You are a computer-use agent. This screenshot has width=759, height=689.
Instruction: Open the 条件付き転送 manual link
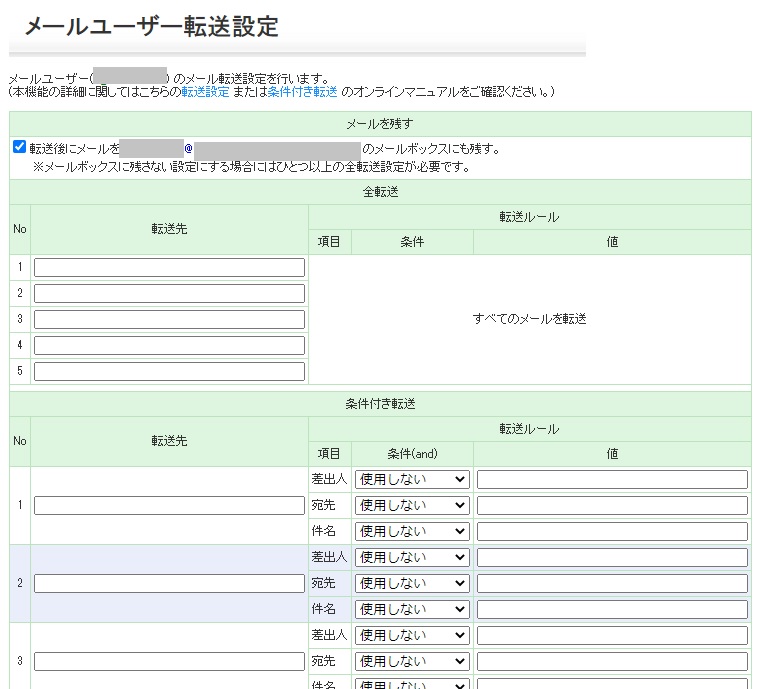coord(302,92)
